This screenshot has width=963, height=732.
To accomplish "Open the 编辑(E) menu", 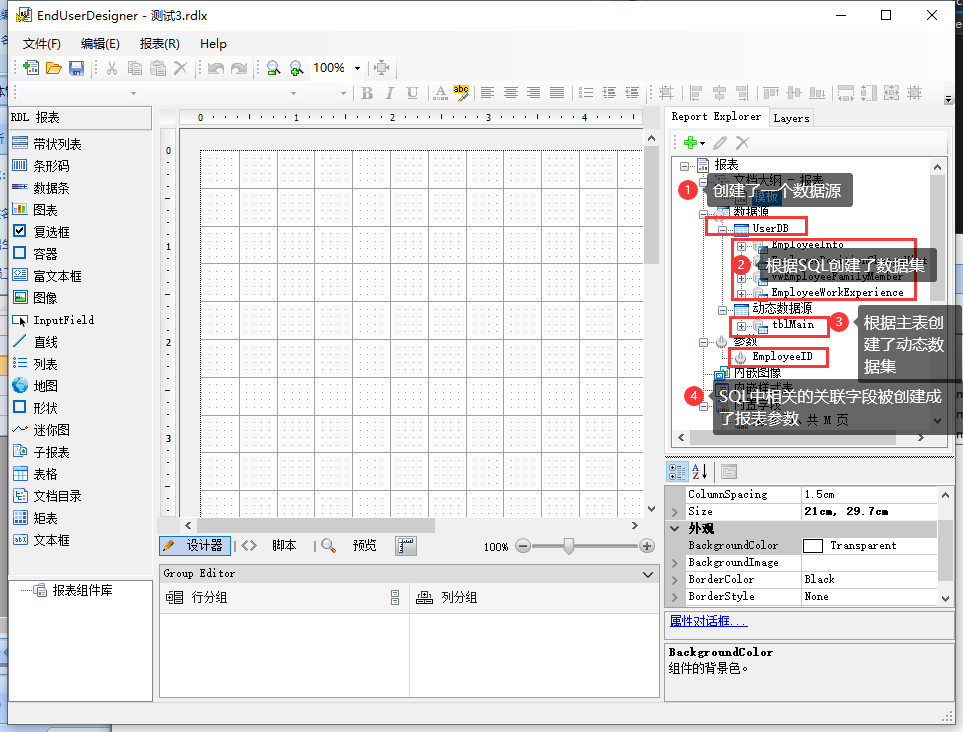I will pyautogui.click(x=100, y=44).
